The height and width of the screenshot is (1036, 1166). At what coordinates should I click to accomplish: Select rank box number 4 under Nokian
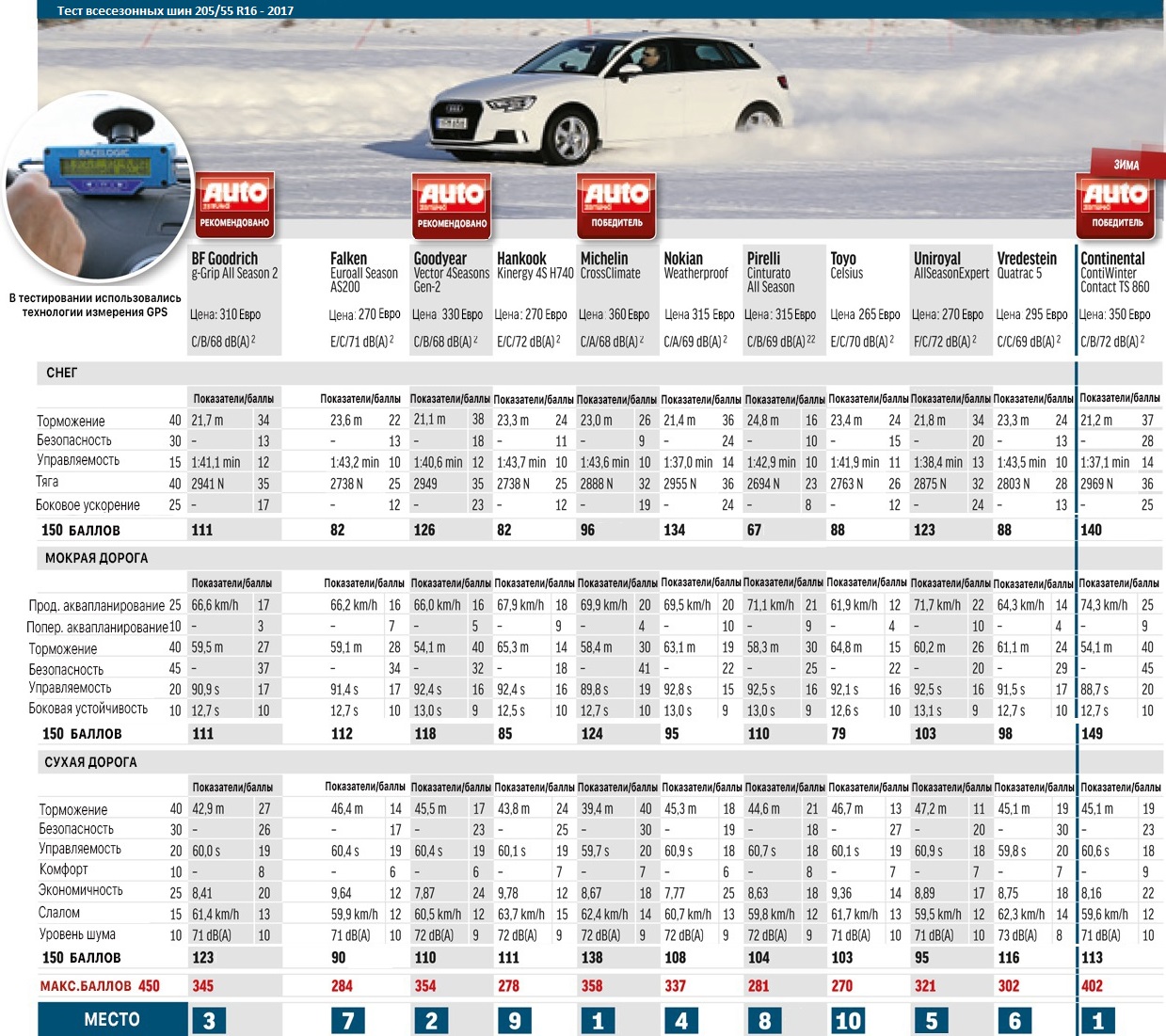tap(681, 1020)
